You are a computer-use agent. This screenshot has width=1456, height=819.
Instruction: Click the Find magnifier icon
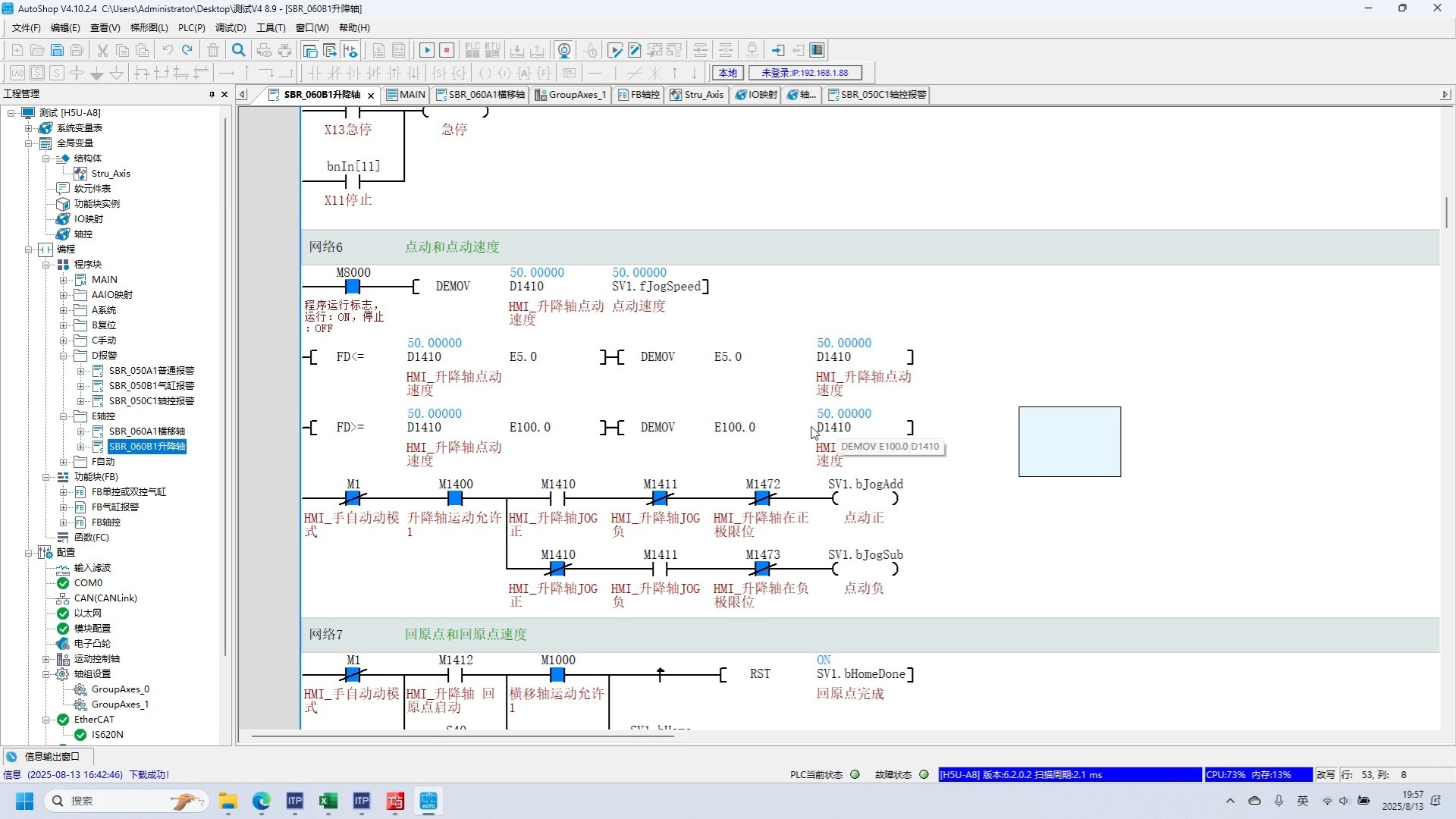tap(239, 50)
